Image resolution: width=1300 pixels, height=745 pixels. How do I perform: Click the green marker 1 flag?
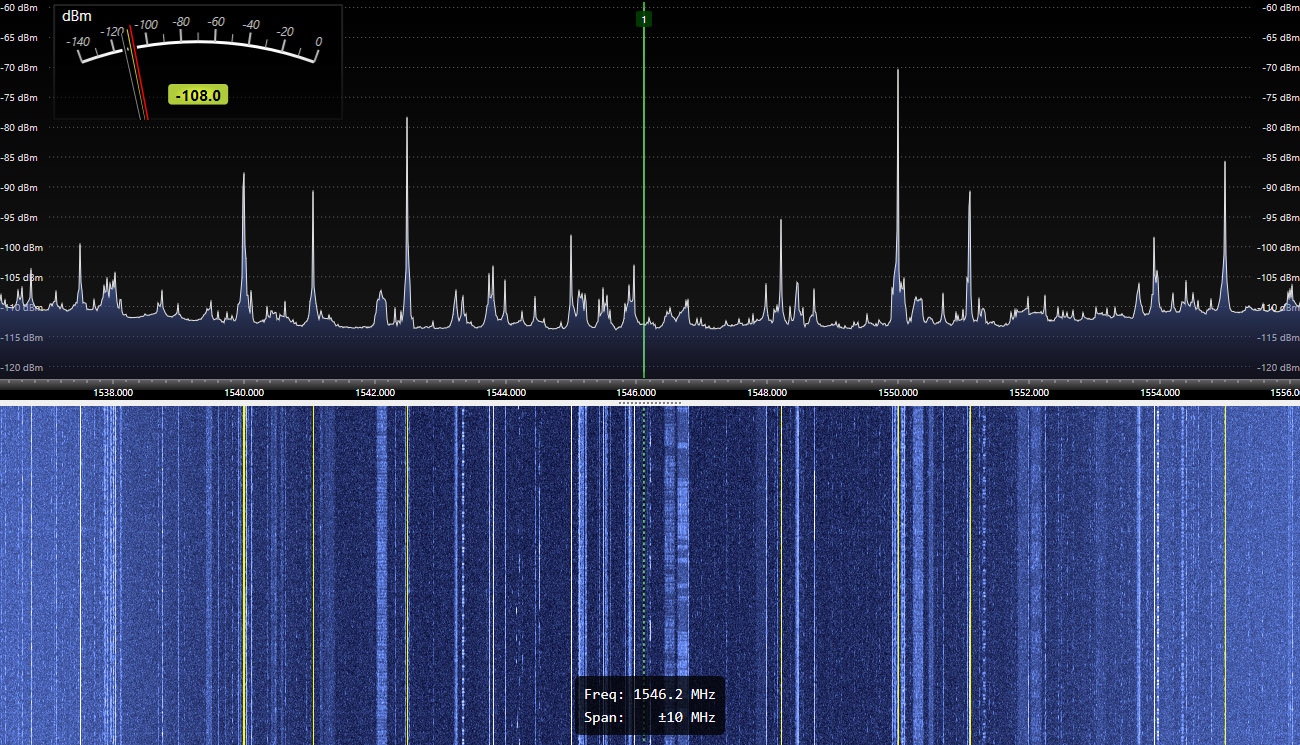click(644, 19)
